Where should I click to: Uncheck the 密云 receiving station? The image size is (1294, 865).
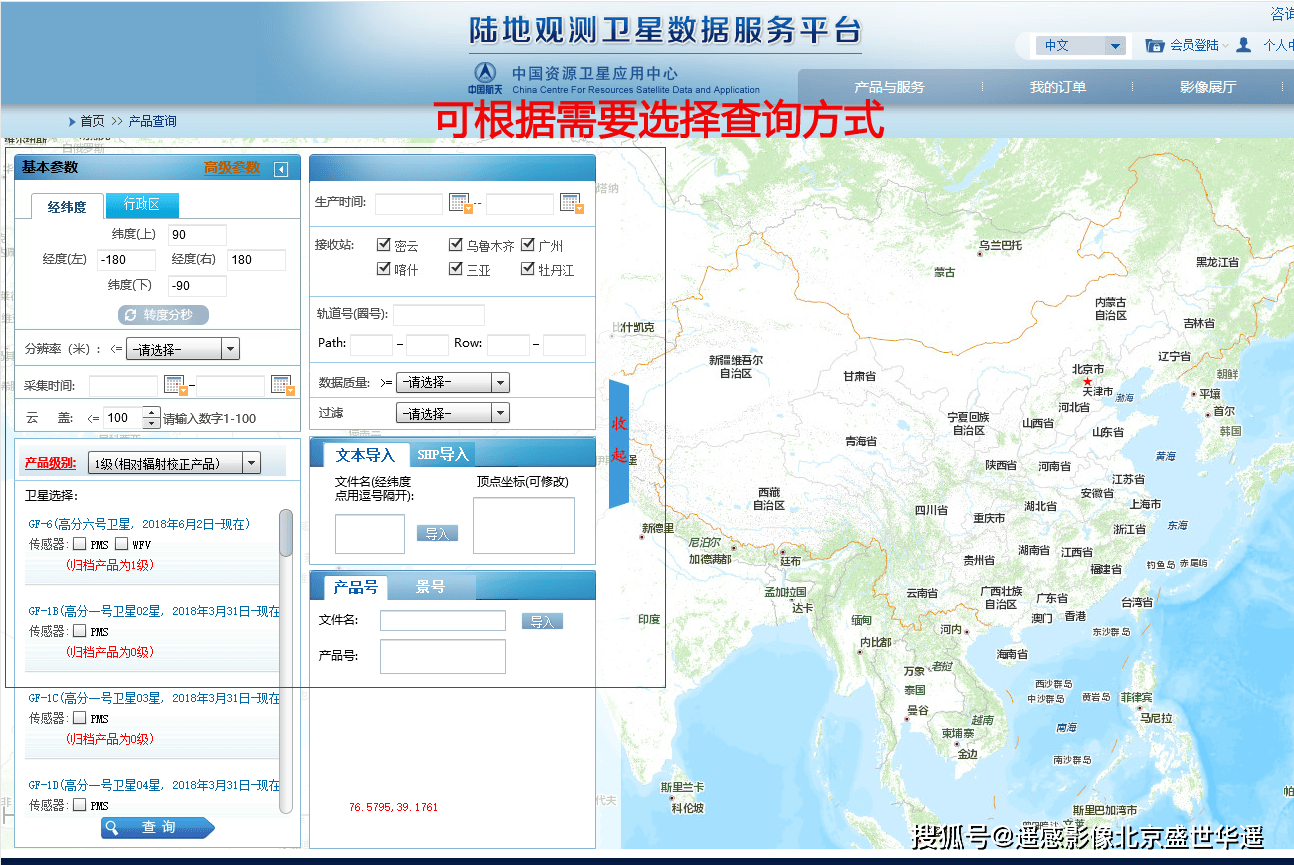(x=383, y=245)
